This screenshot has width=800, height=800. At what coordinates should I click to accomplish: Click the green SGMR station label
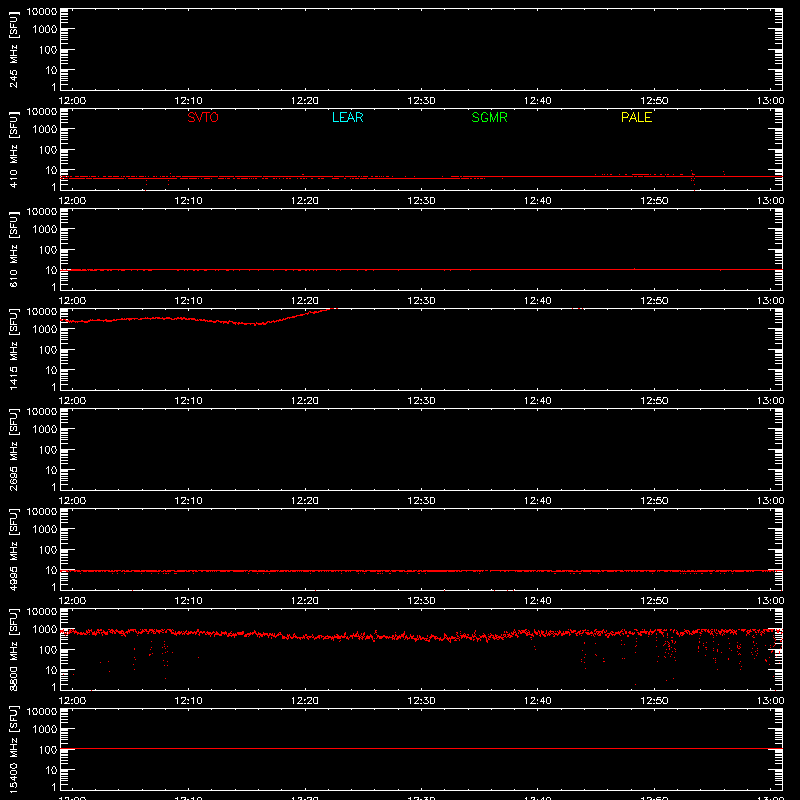pos(489,117)
